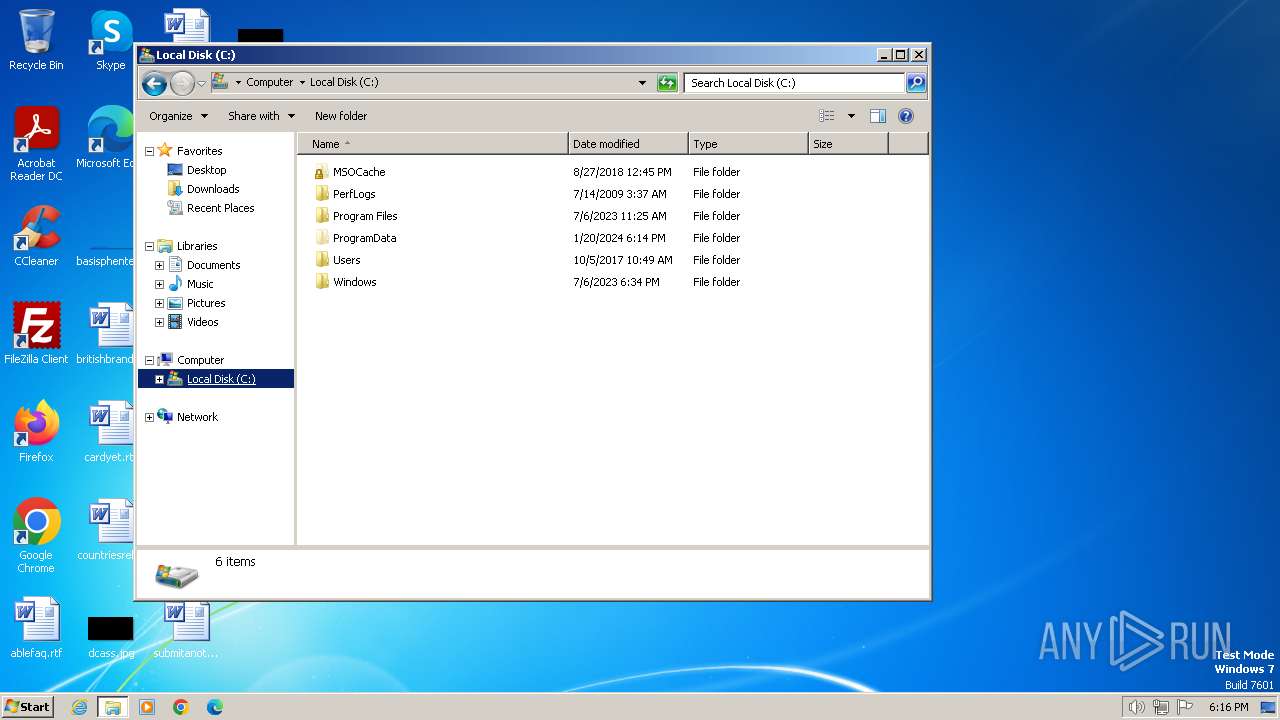Click the greyed Forward arrow button
Screen dimensions: 1280x720
coord(182,83)
